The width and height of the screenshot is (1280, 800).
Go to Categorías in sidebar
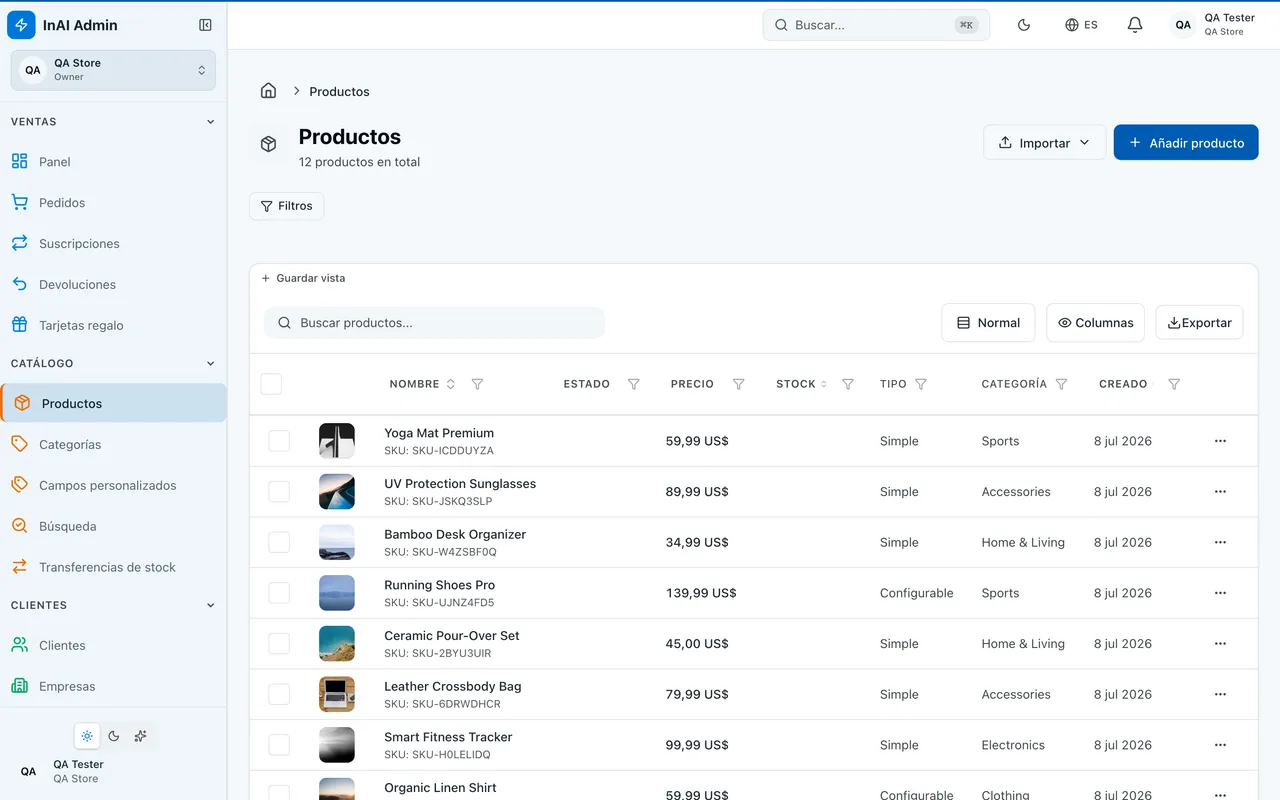[113, 445]
